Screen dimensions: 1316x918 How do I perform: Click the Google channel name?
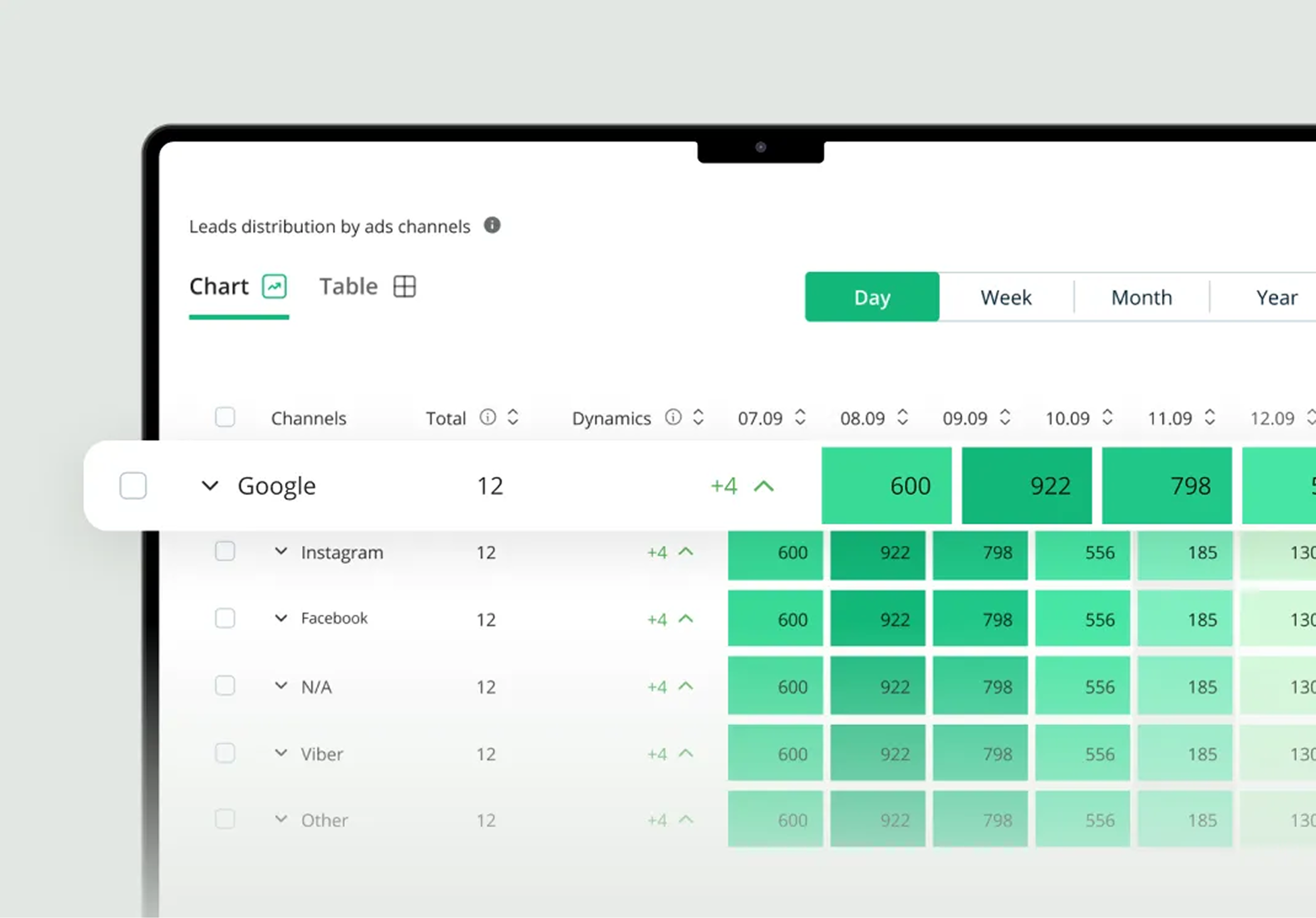coord(276,486)
